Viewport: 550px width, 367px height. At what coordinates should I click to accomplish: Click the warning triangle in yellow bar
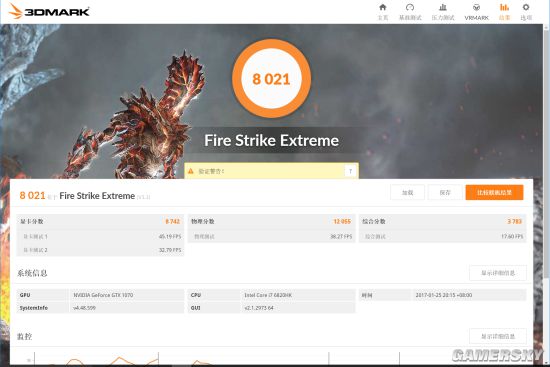pyautogui.click(x=191, y=171)
